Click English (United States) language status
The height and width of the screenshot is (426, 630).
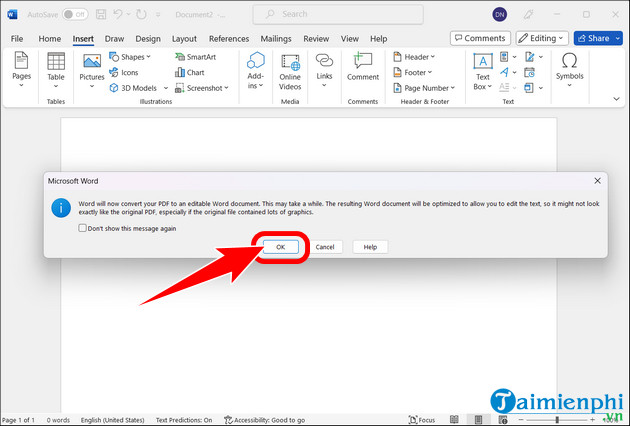coord(112,420)
